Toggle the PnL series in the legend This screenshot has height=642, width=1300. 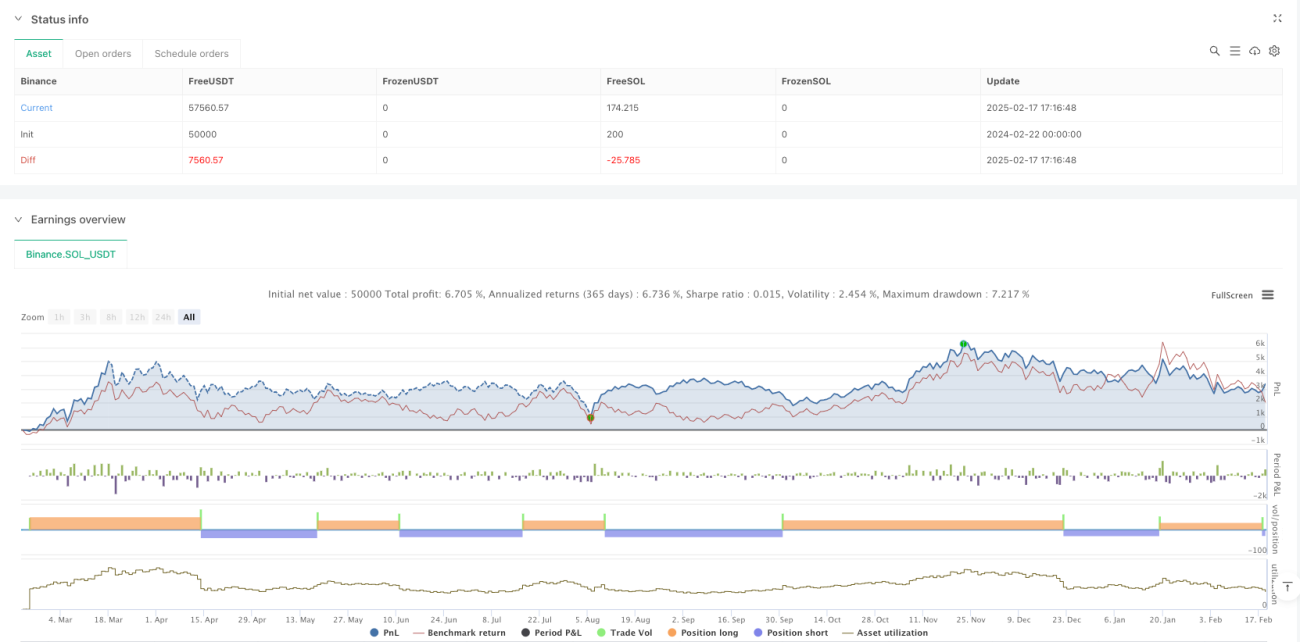pos(386,632)
